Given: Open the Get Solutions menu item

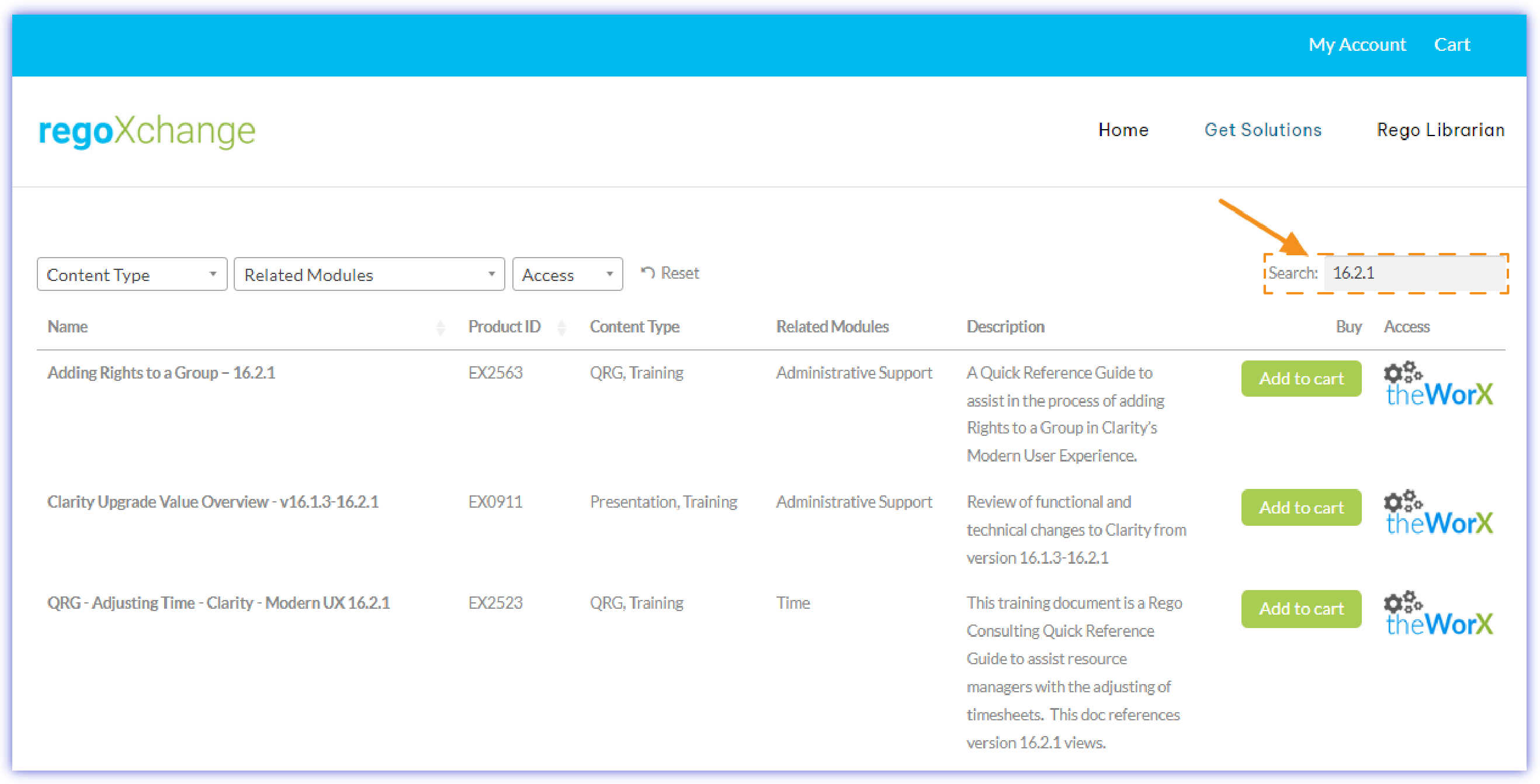Looking at the screenshot, I should tap(1262, 130).
